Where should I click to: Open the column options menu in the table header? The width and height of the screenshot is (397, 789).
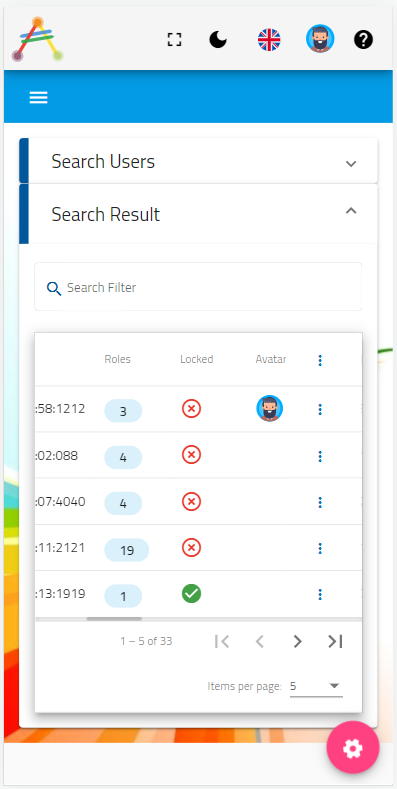320,360
